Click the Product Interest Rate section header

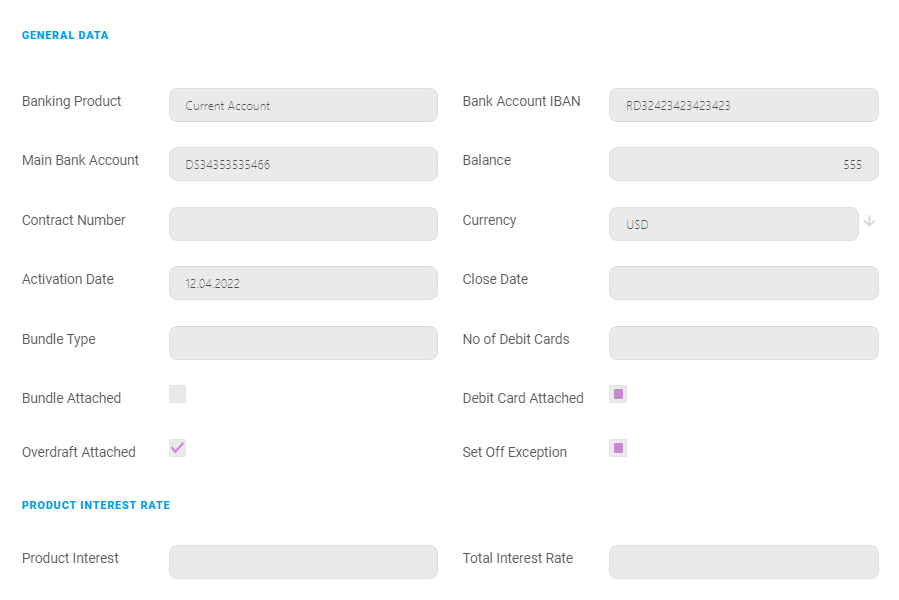click(x=96, y=506)
